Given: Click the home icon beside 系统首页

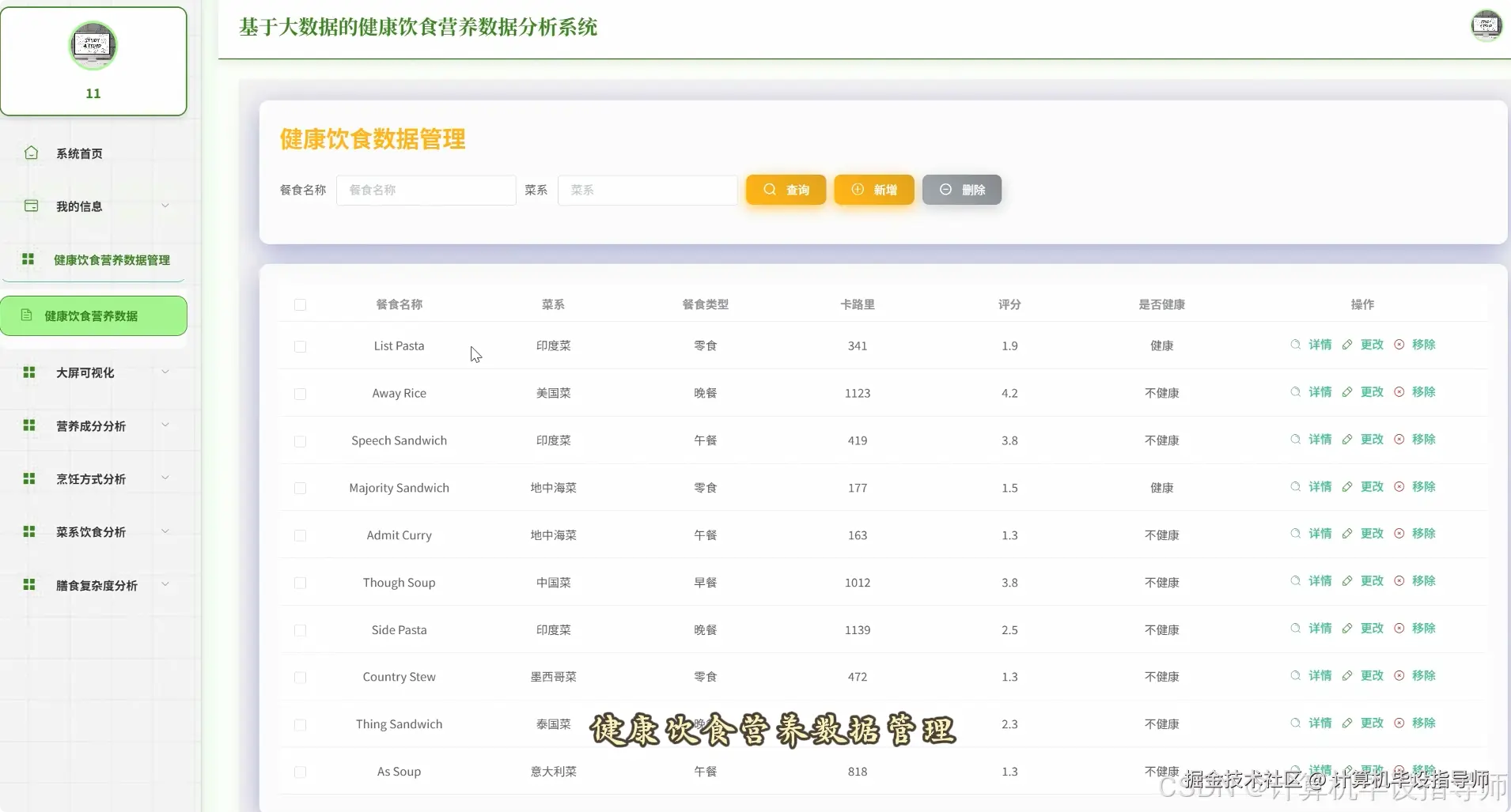Looking at the screenshot, I should coord(32,153).
